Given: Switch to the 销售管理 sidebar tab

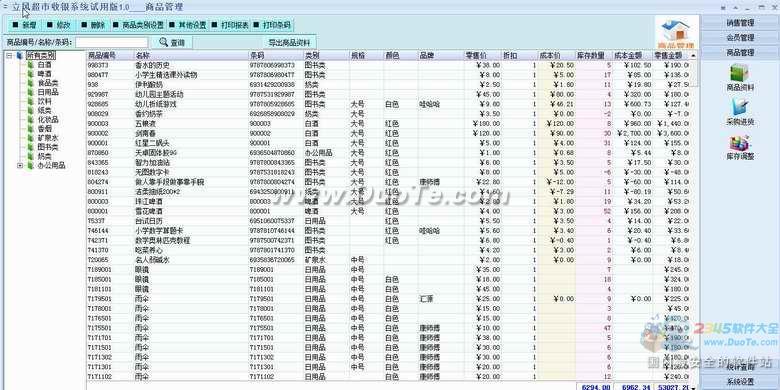Looking at the screenshot, I should click(x=740, y=22).
